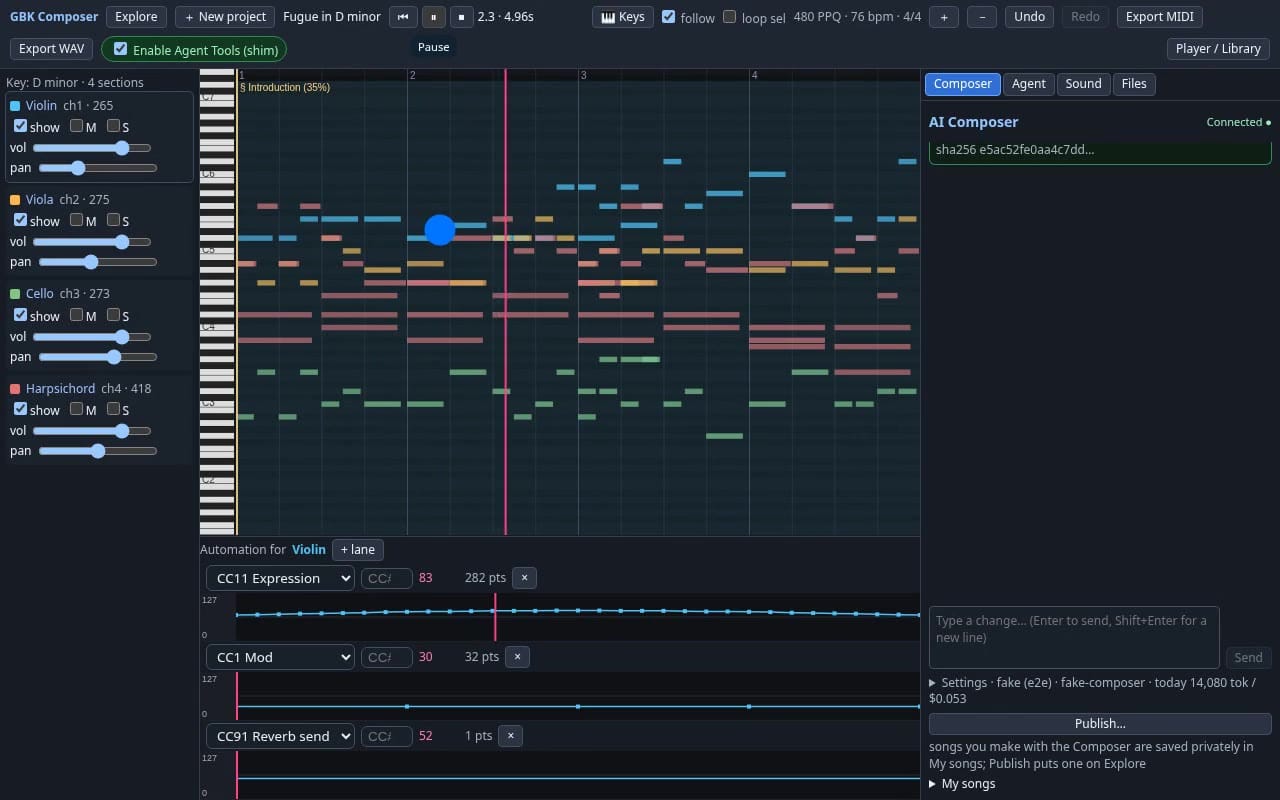The height and width of the screenshot is (800, 1280).
Task: Click the CC# field beside CC11 Expression
Action: point(387,578)
